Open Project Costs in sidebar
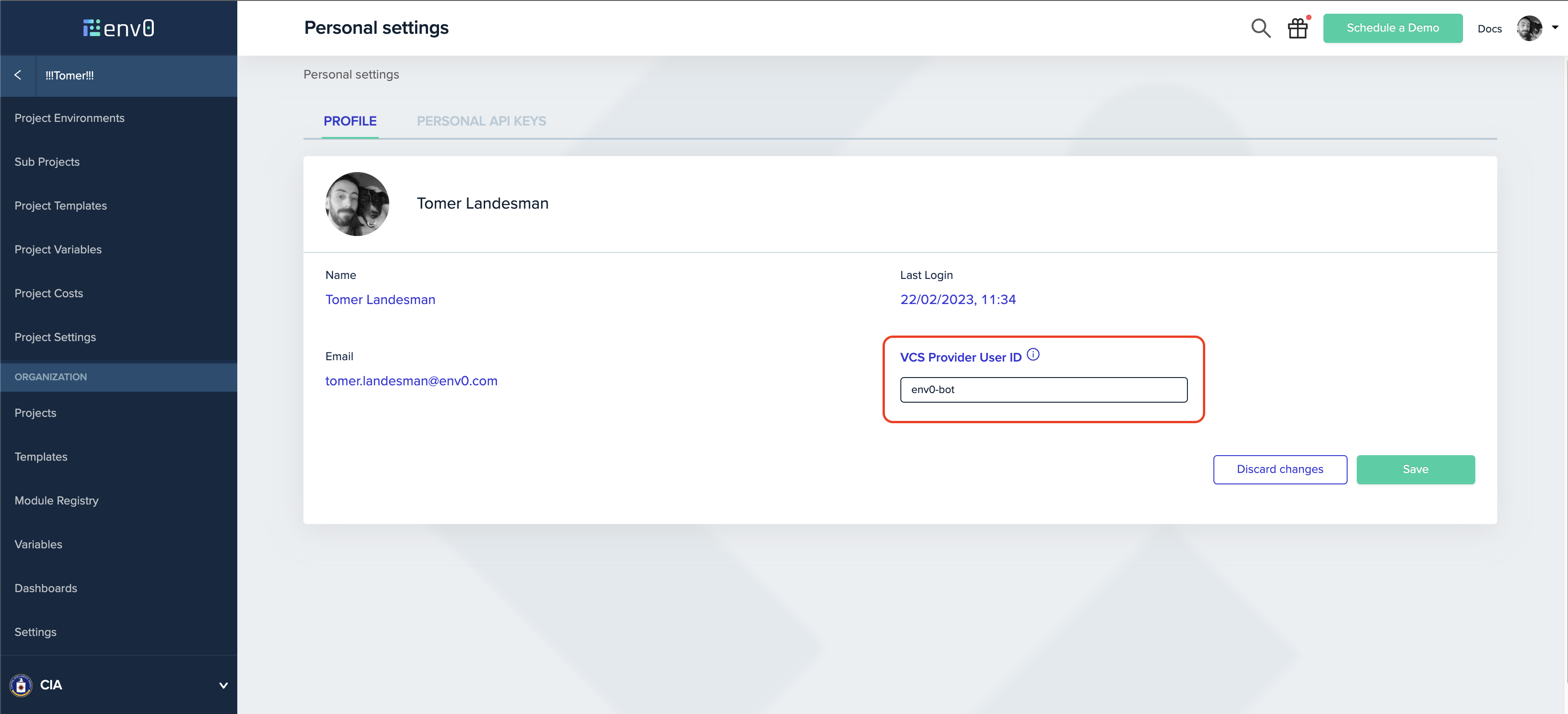1568x714 pixels. pyautogui.click(x=49, y=294)
